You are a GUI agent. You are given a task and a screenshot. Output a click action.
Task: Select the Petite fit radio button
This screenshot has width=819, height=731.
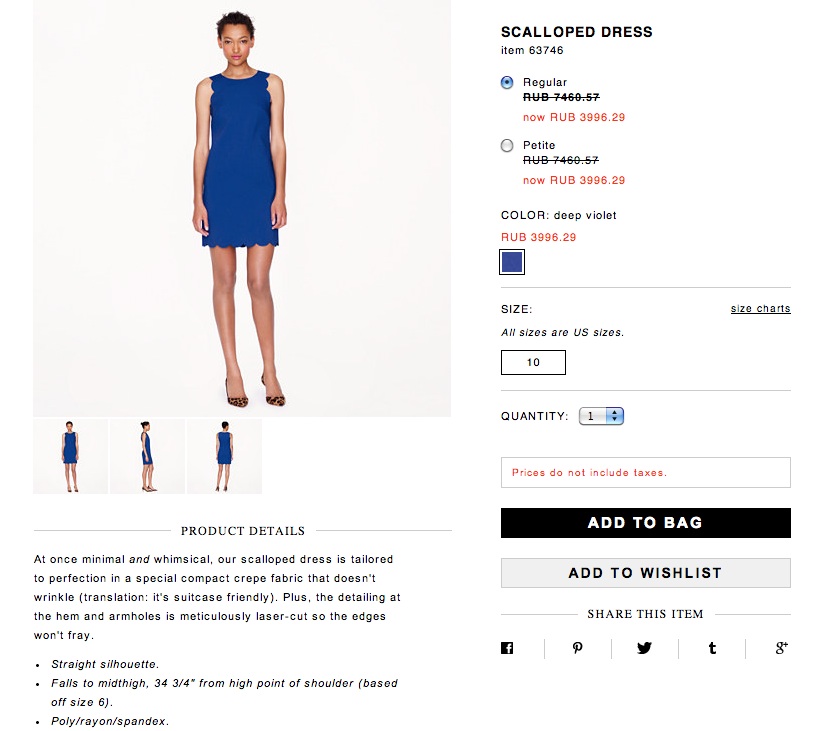point(507,145)
